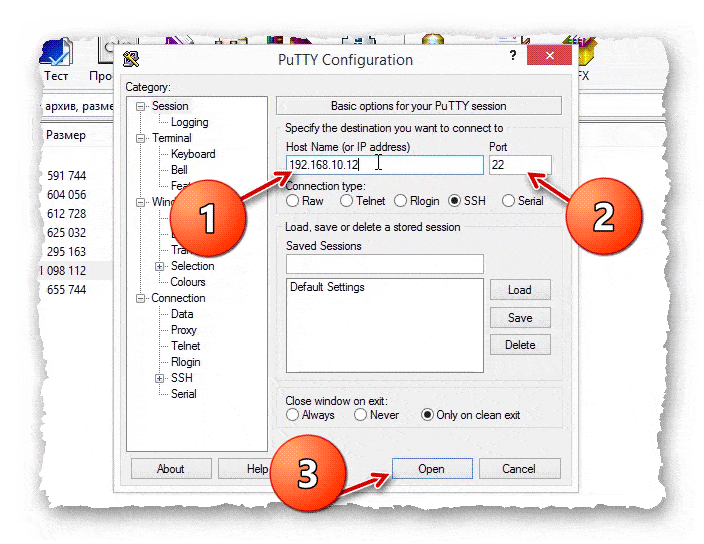Select the 098 112 row in background window
Viewport: 704px width, 544px height.
pos(63,271)
